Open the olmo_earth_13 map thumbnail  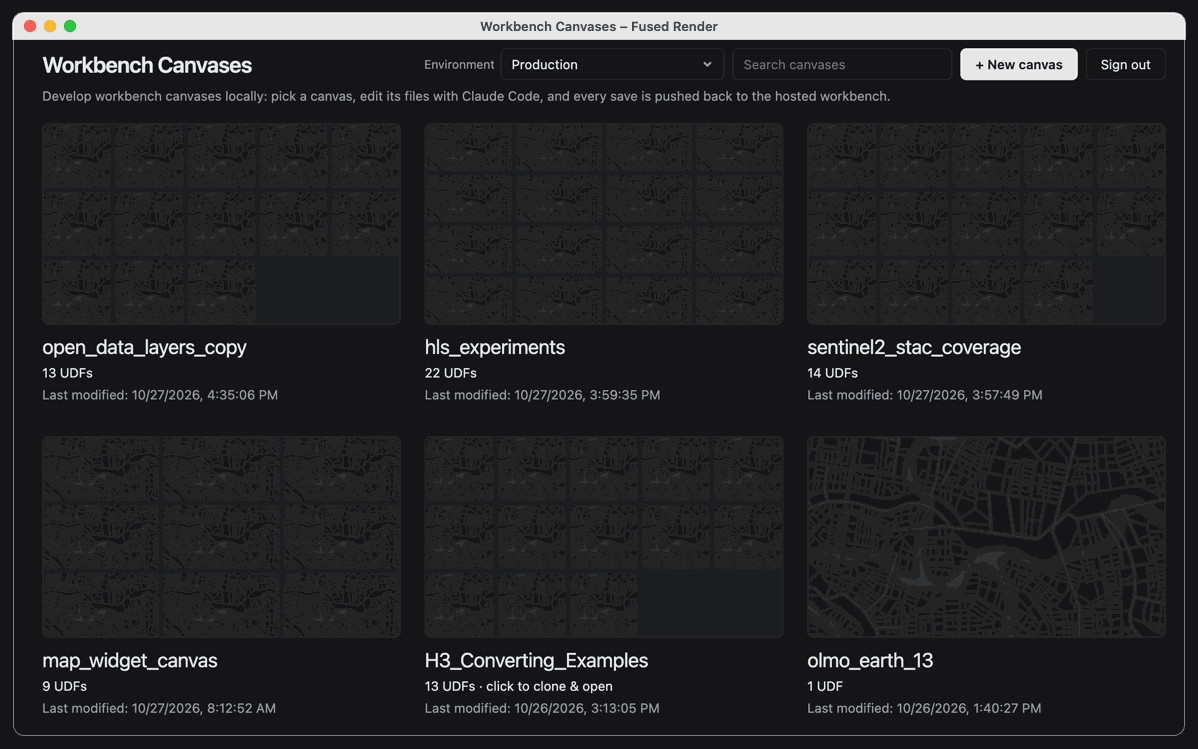coord(986,537)
